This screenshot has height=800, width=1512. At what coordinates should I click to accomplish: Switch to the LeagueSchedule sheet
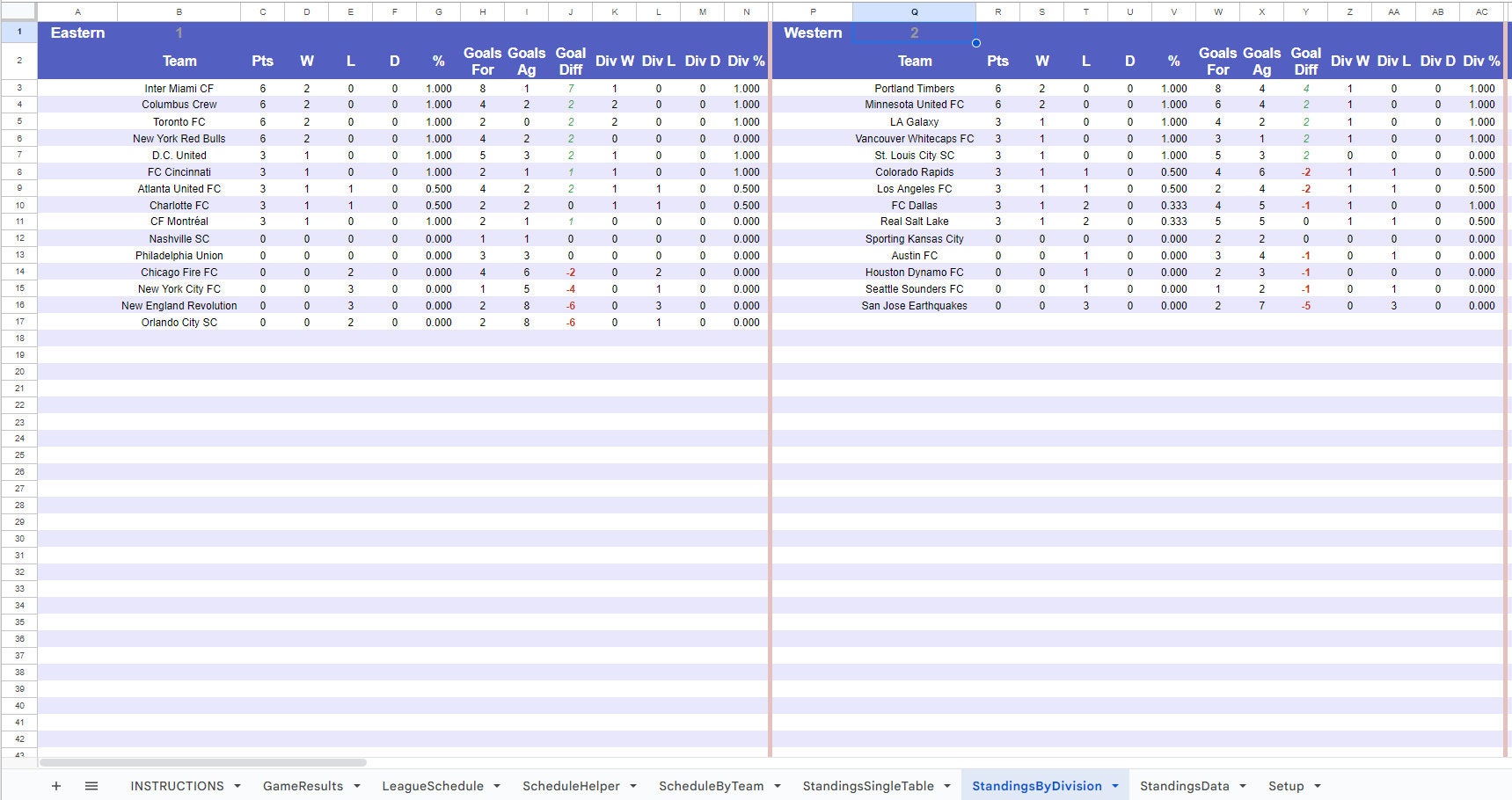point(434,785)
